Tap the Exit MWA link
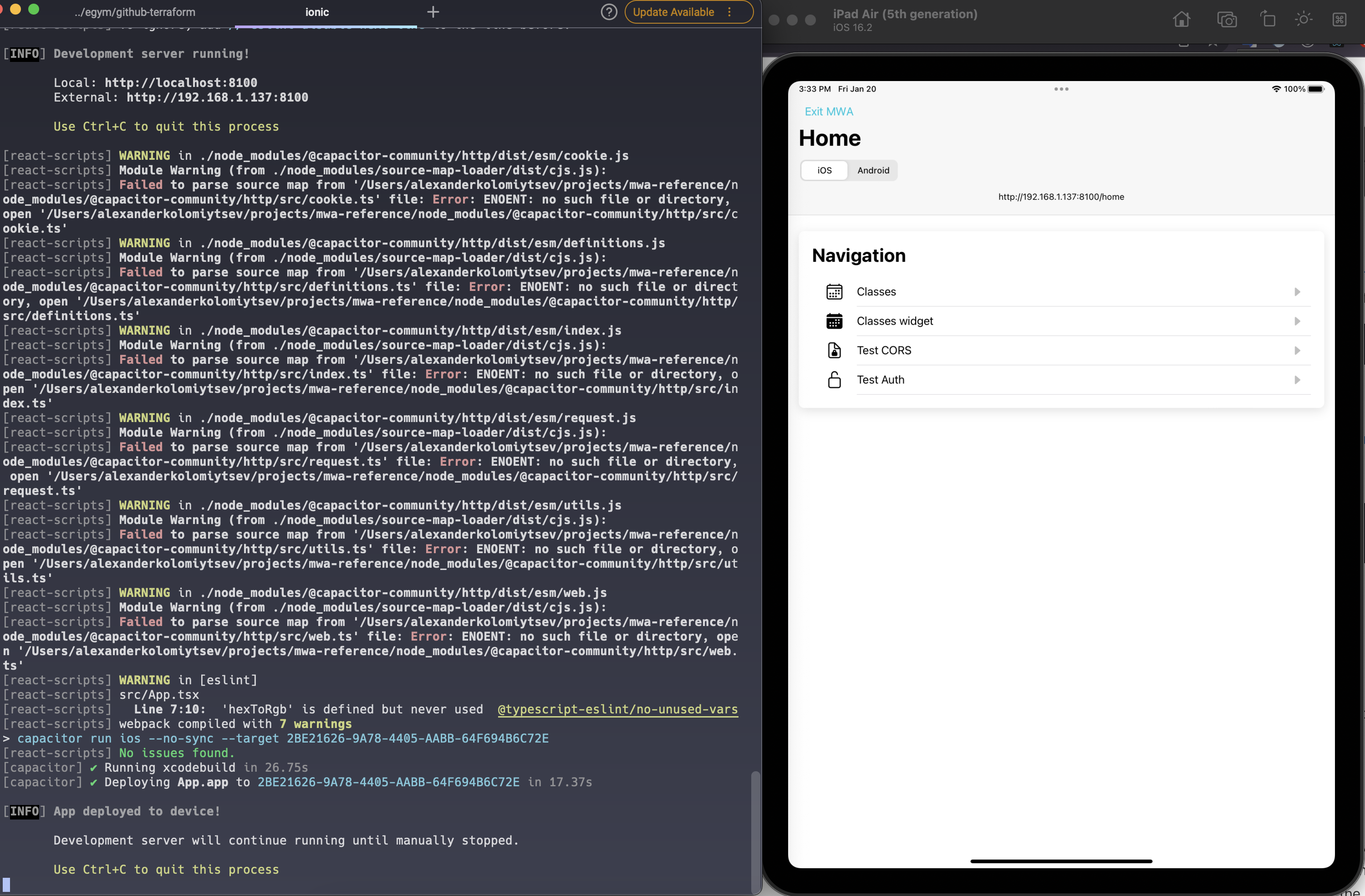Image resolution: width=1365 pixels, height=896 pixels. tap(829, 112)
